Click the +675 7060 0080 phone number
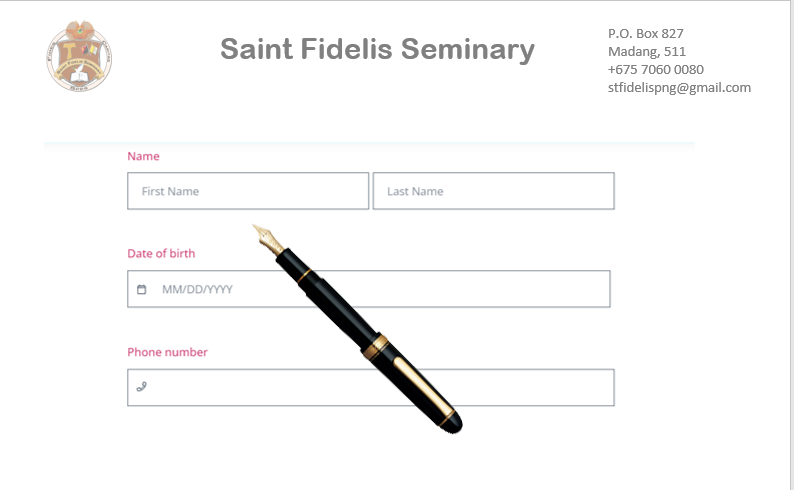The width and height of the screenshot is (794, 490). point(655,70)
